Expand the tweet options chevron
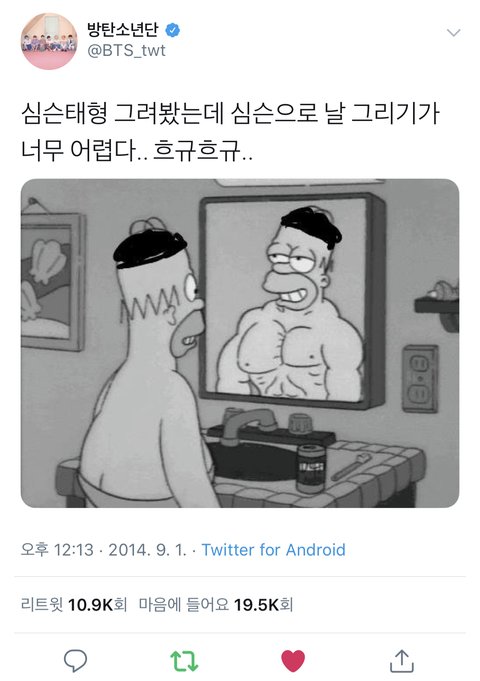Viewport: 480px width, 681px height. (454, 33)
